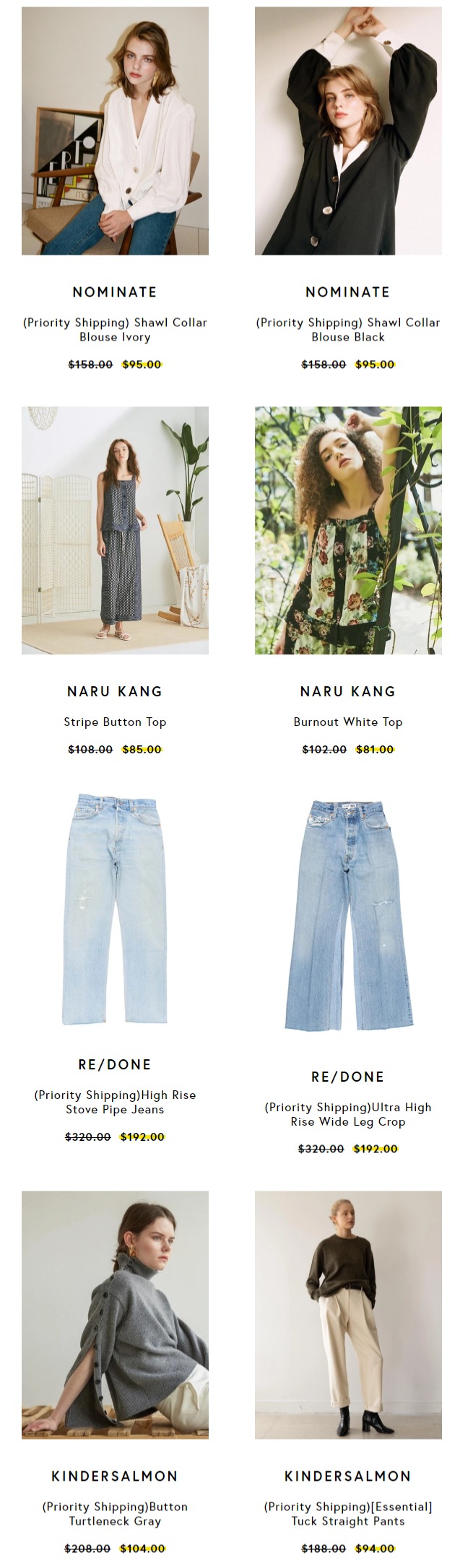460x1568 pixels.
Task: Click the NOMINATE brand above Blouse Ivory
Action: (115, 292)
